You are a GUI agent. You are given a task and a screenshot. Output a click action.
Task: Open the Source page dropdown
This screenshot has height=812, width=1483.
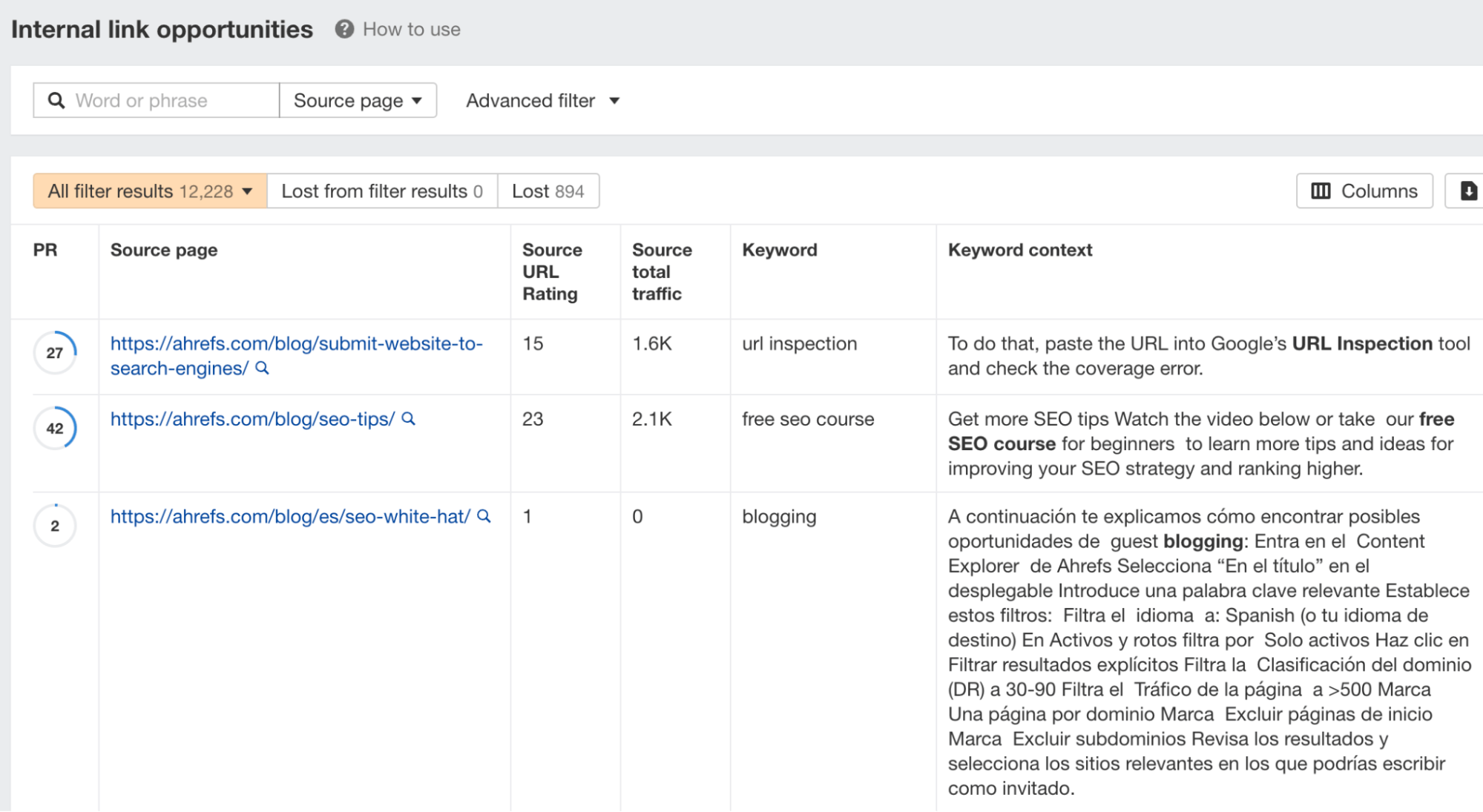[358, 100]
